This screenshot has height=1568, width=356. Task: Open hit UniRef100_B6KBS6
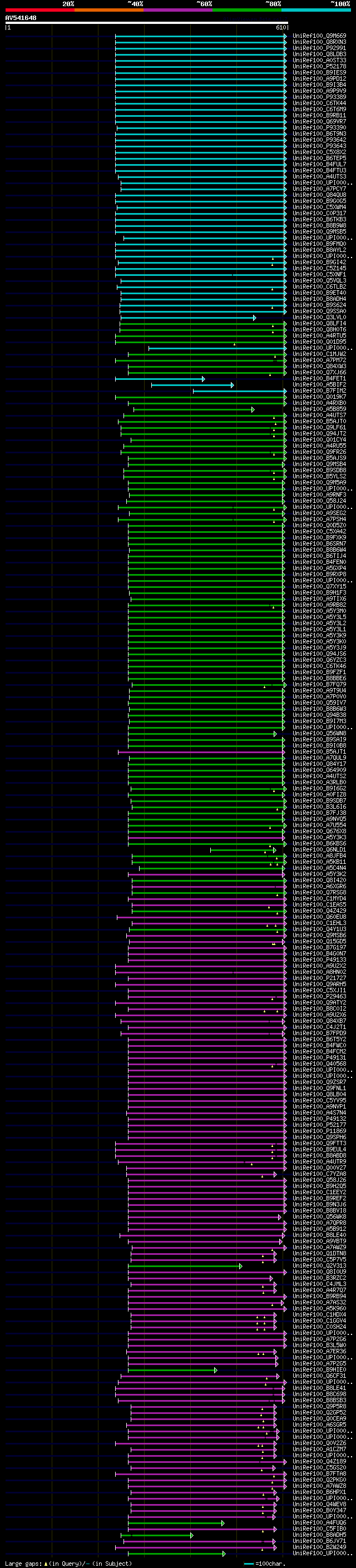(x=319, y=844)
